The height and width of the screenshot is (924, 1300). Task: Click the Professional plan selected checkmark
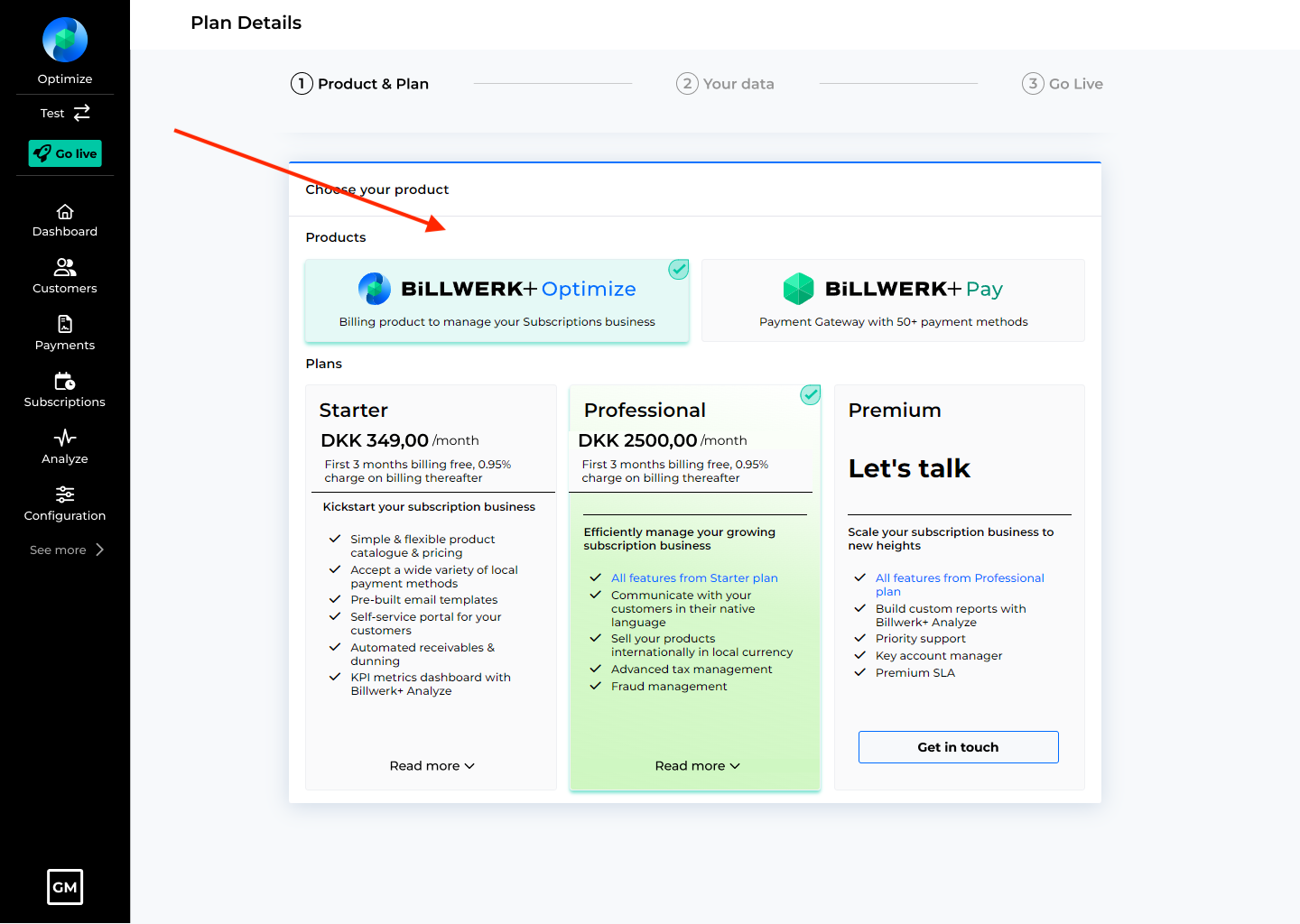pos(811,394)
